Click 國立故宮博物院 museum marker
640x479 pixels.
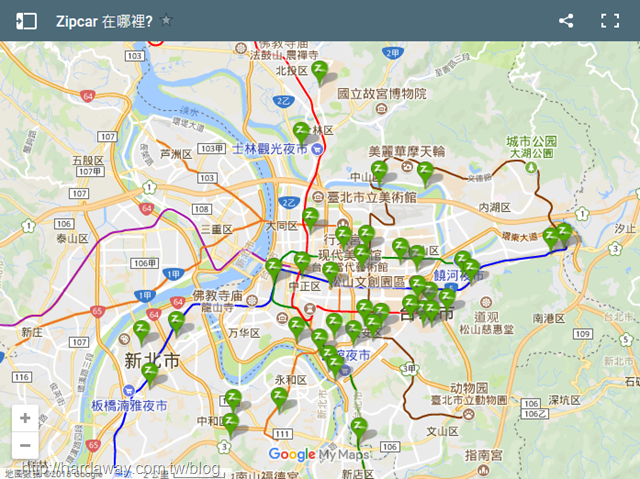(x=381, y=109)
